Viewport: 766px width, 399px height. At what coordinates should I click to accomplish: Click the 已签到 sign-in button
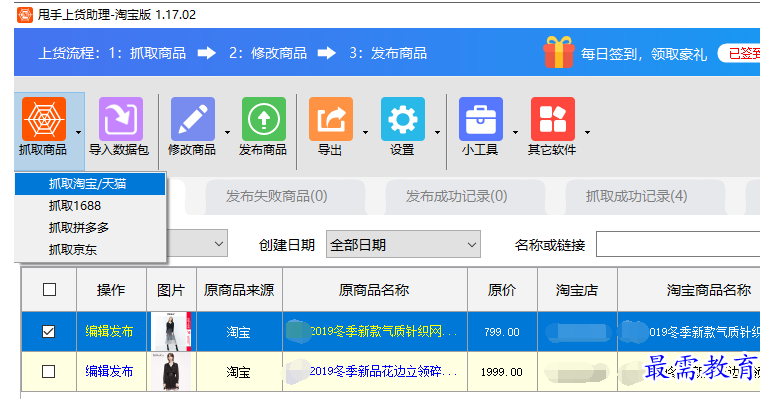(739, 53)
